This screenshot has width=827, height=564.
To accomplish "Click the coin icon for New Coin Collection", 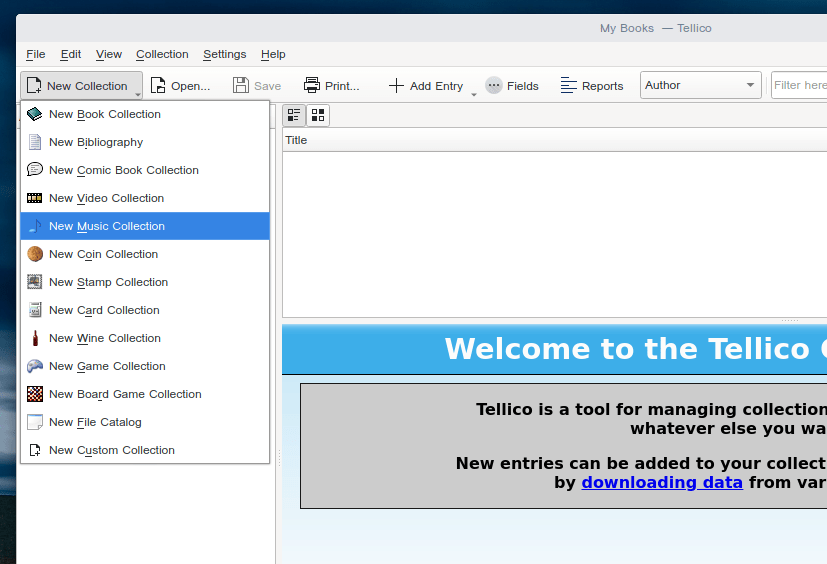I will pos(35,254).
